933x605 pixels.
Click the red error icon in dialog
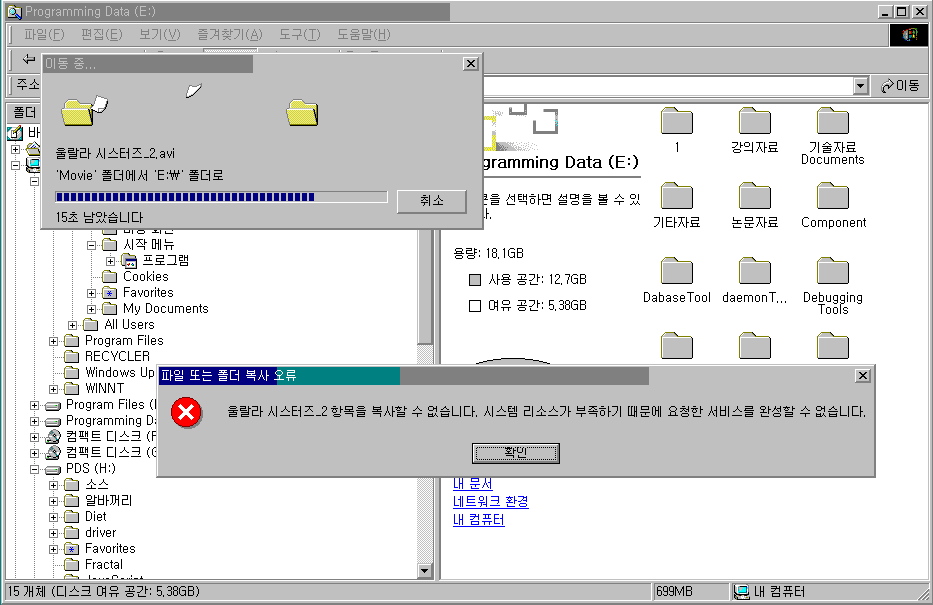[186, 412]
